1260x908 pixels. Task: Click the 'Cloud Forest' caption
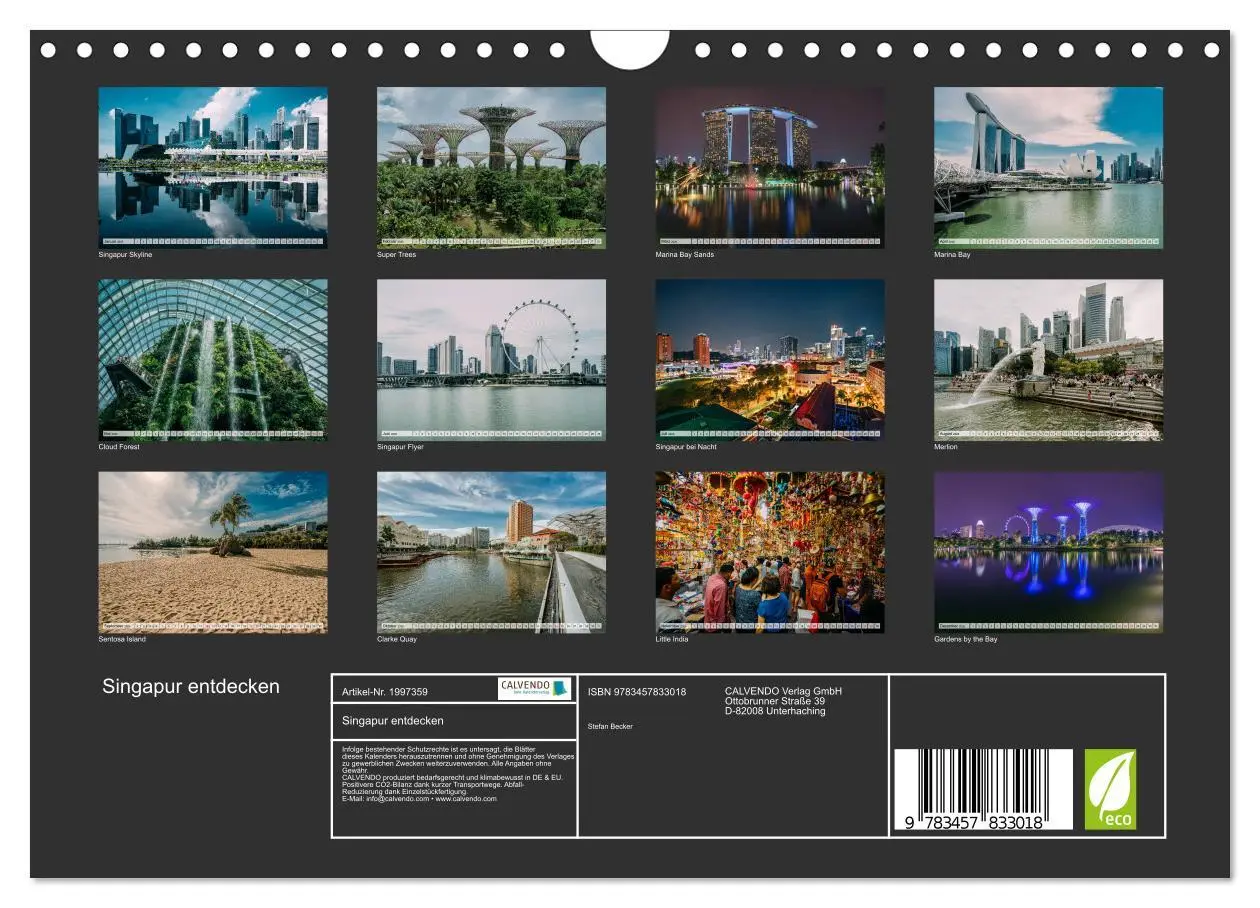(x=119, y=447)
